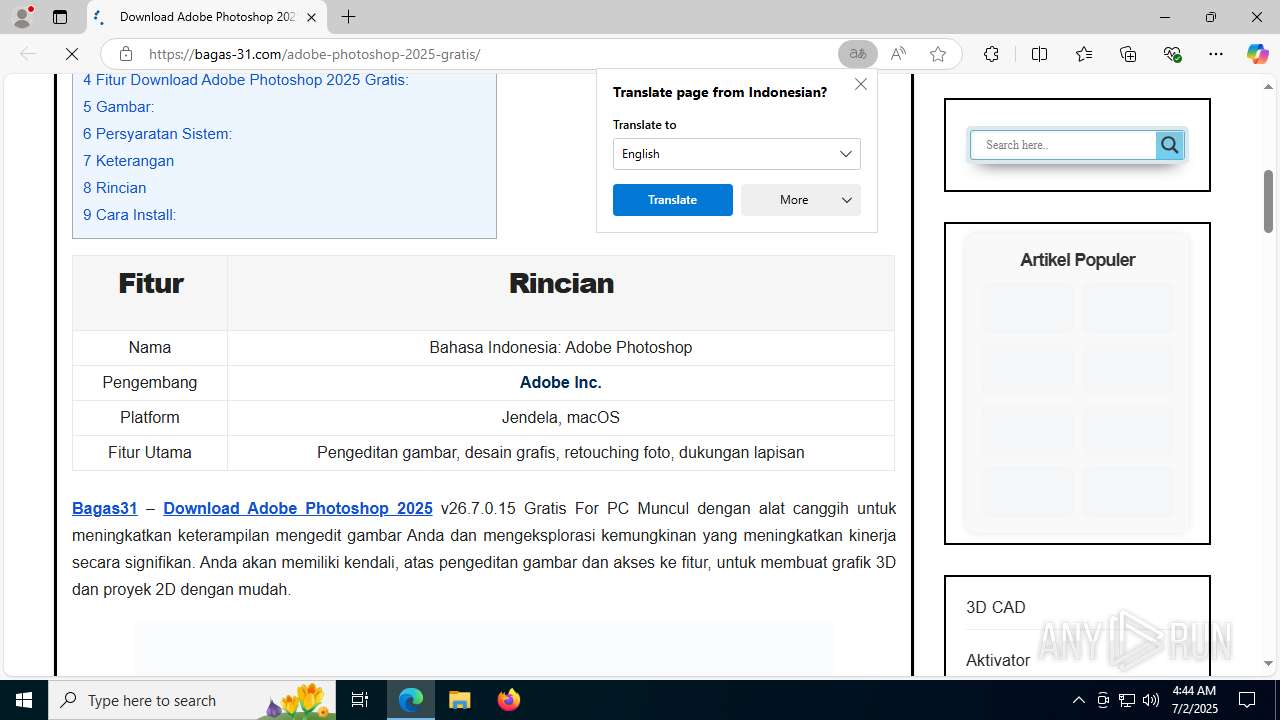The image size is (1280, 720).
Task: Close the Download Adobe Photoshop tab
Action: pyautogui.click(x=311, y=17)
